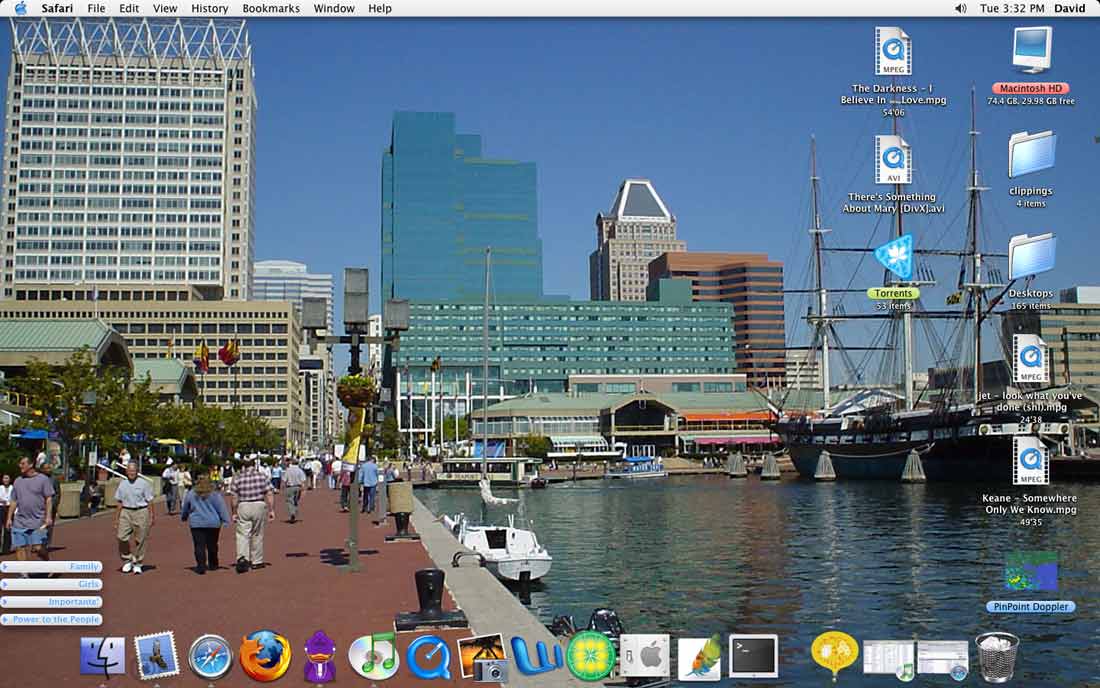Screen dimensions: 1100x688
Task: Click the 49'35 duration under Keane file
Action: click(1031, 522)
